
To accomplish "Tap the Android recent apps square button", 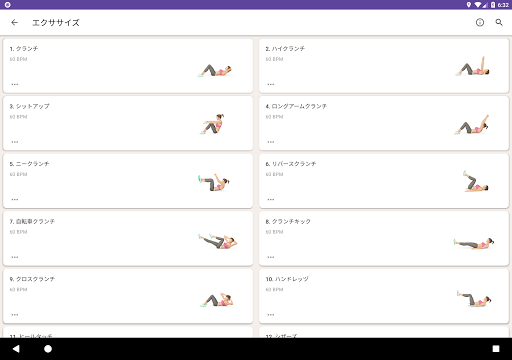I will [x=496, y=349].
